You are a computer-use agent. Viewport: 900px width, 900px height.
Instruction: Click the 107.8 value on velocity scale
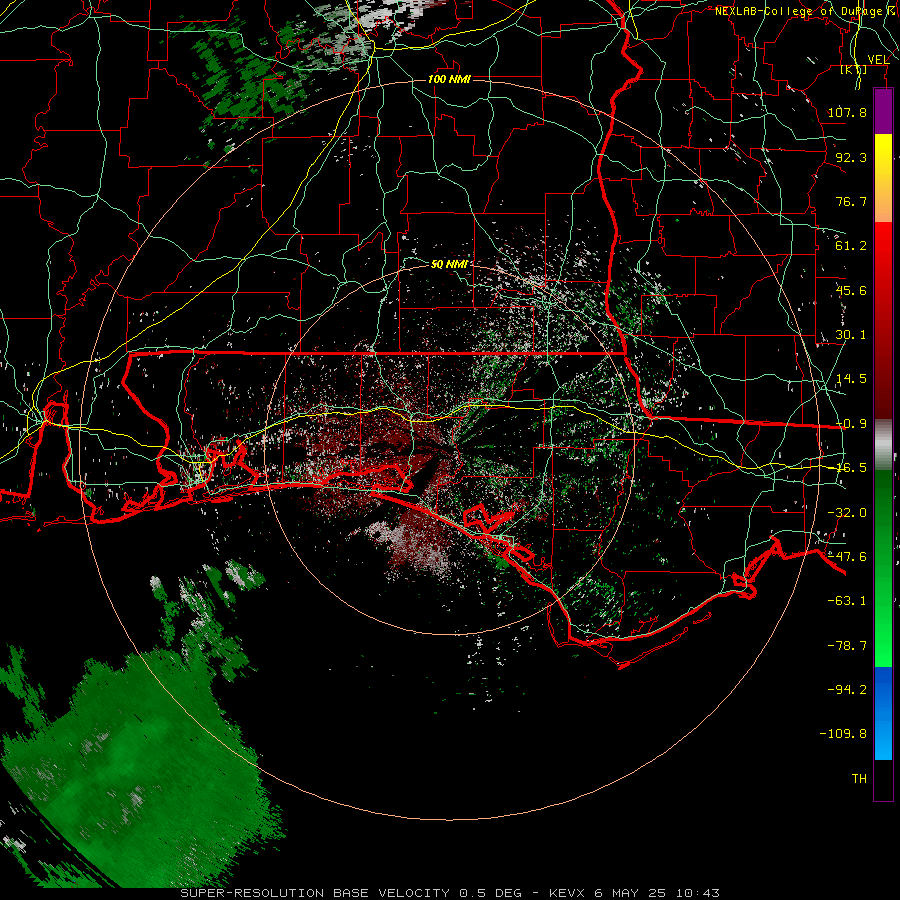click(847, 112)
